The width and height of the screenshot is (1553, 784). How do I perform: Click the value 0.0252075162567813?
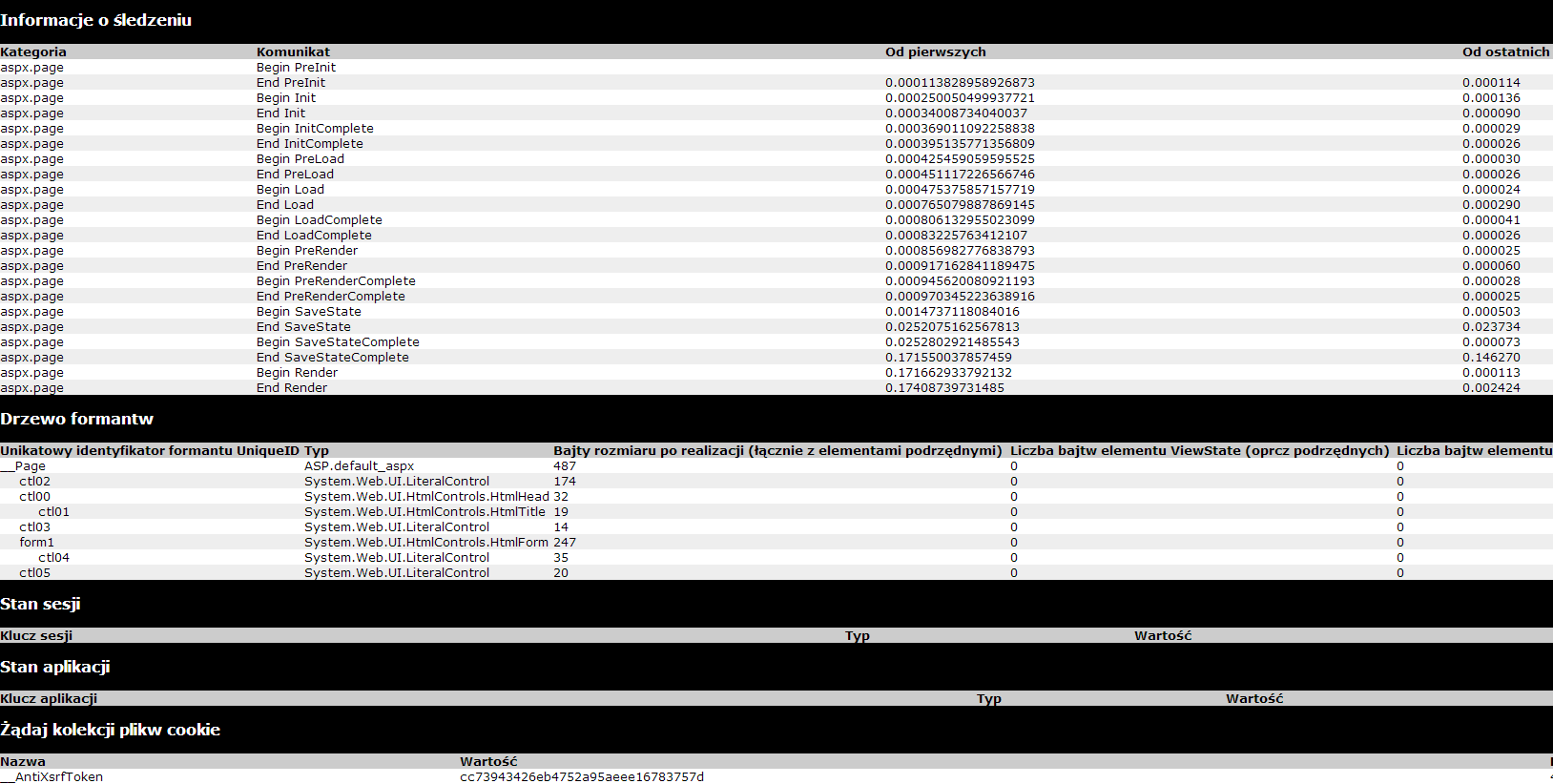coord(952,327)
